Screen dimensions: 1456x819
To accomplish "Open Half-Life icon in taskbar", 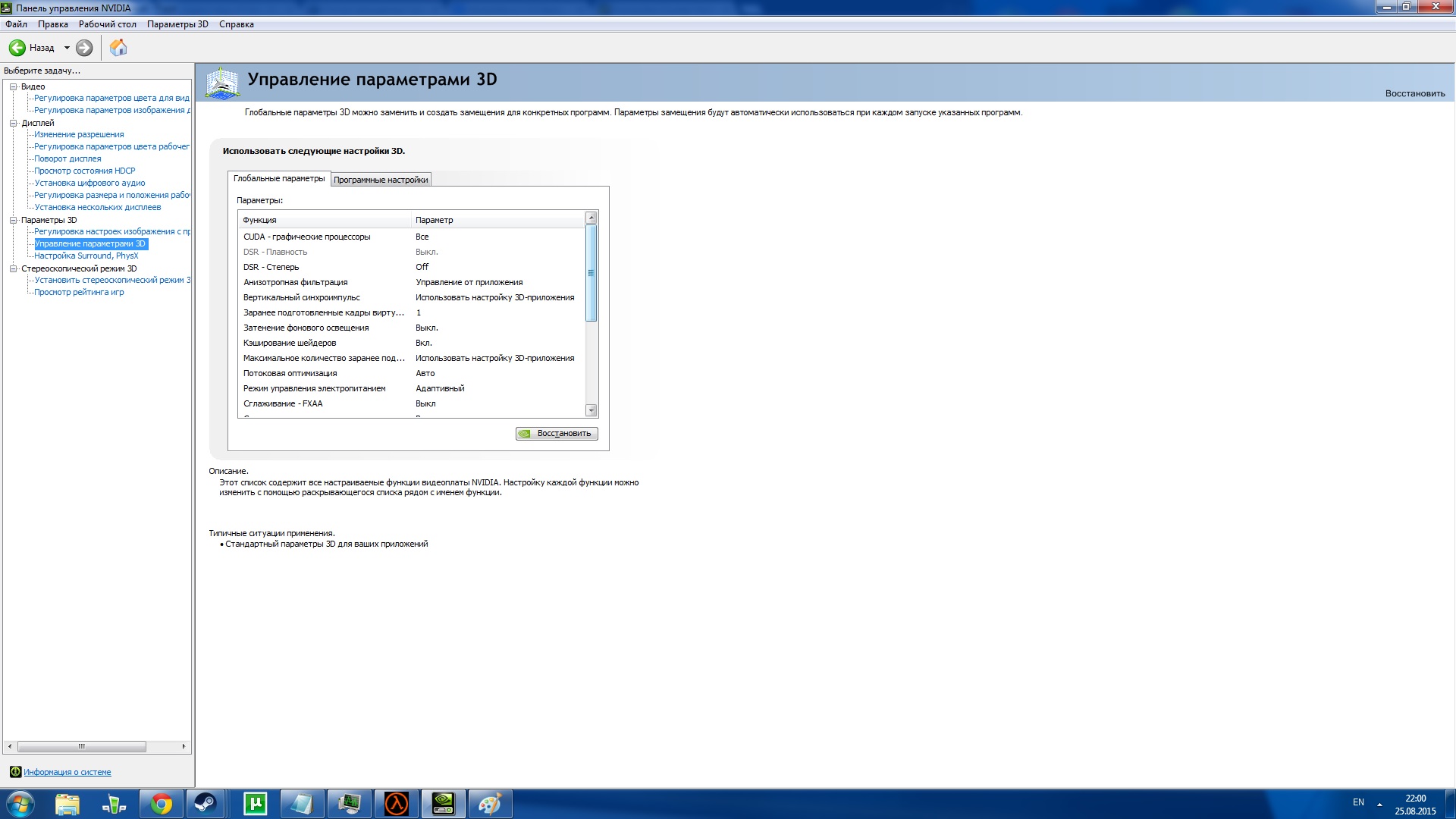I will click(x=396, y=804).
